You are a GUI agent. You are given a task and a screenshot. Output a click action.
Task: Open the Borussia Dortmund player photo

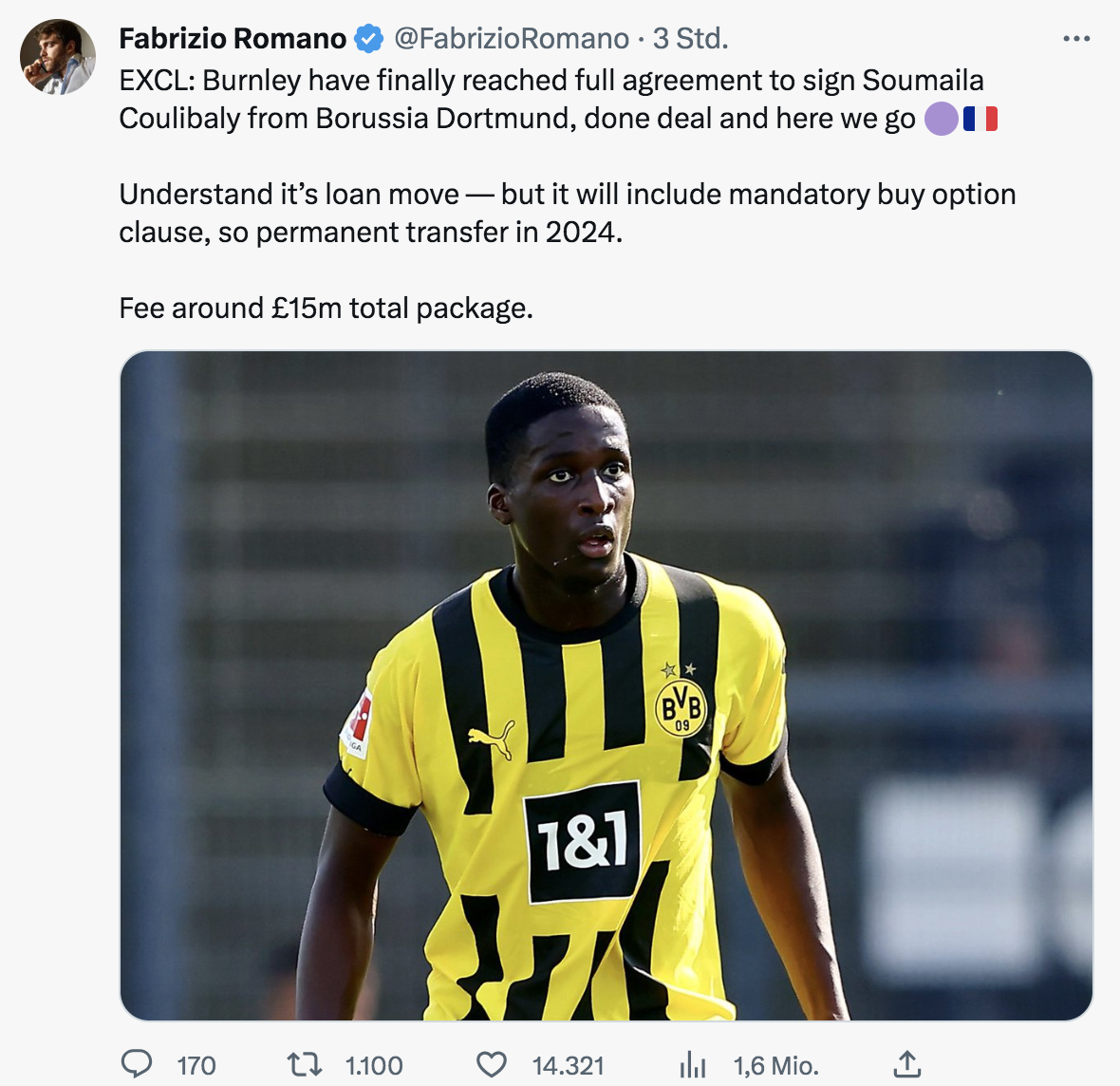(x=607, y=685)
